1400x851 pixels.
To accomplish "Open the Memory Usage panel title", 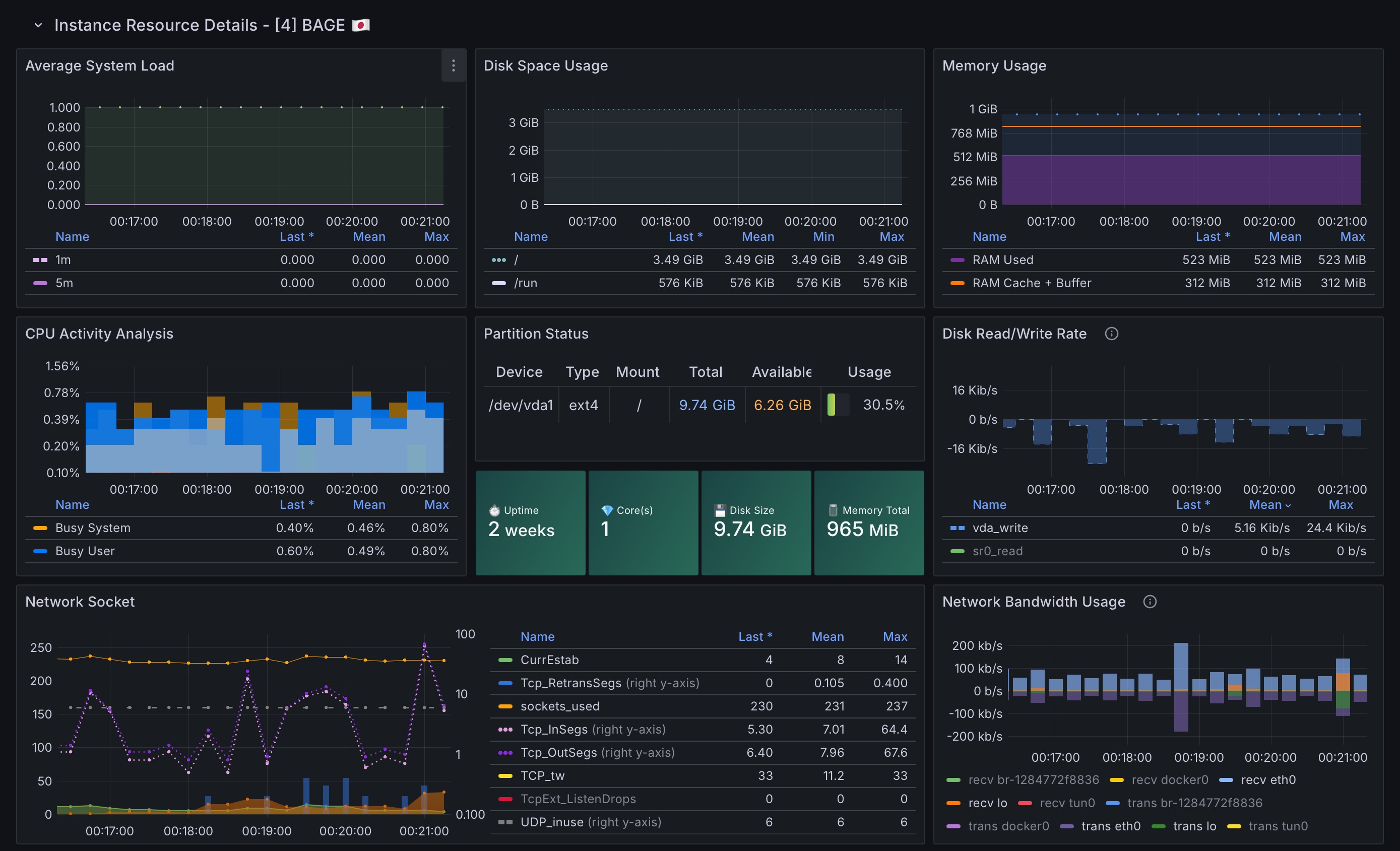I will [x=994, y=66].
